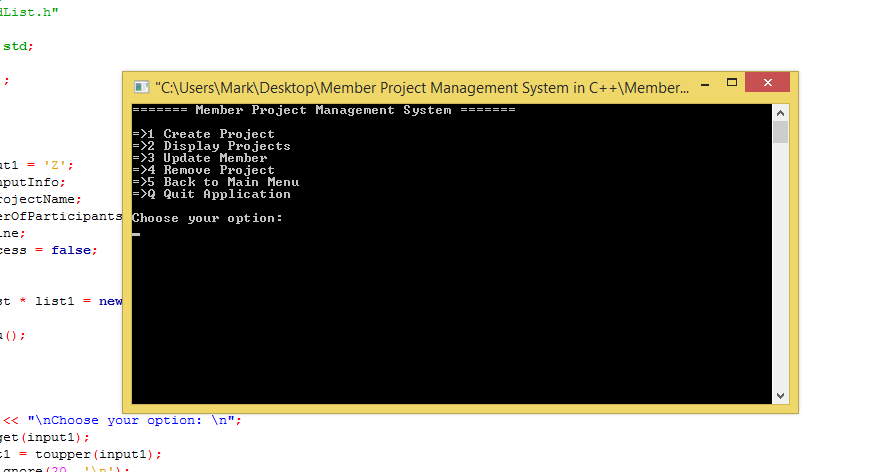Click the "false" keyword in the code
The image size is (884, 472).
pos(74,250)
